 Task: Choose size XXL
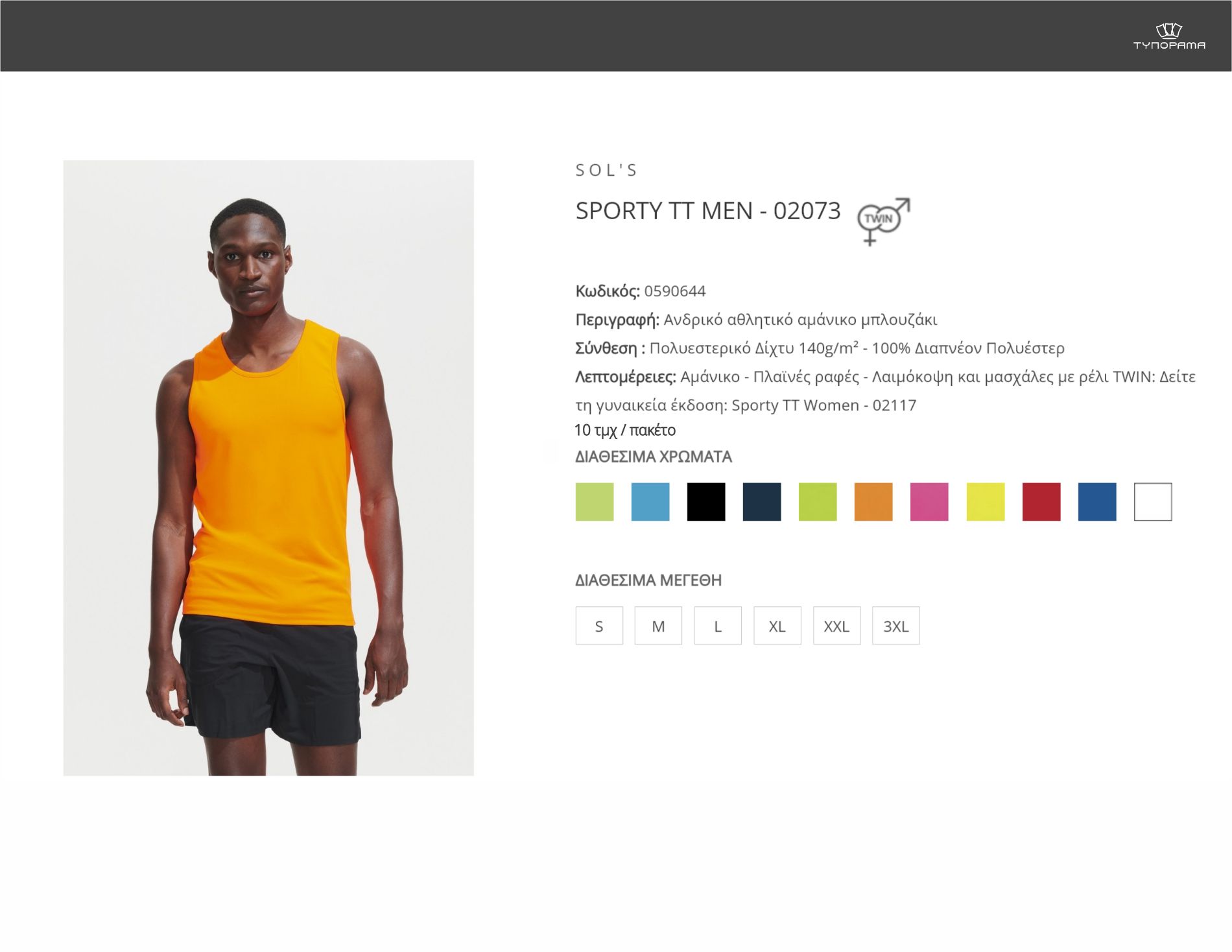click(x=837, y=626)
